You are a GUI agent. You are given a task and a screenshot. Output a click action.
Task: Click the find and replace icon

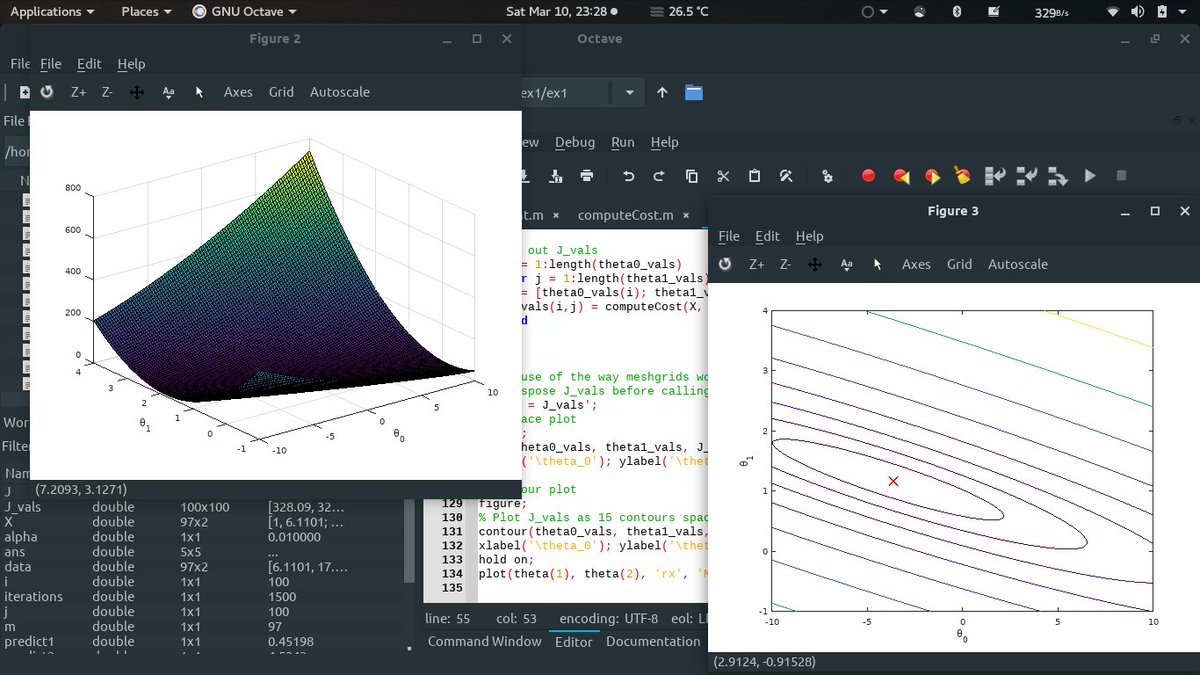[x=786, y=176]
